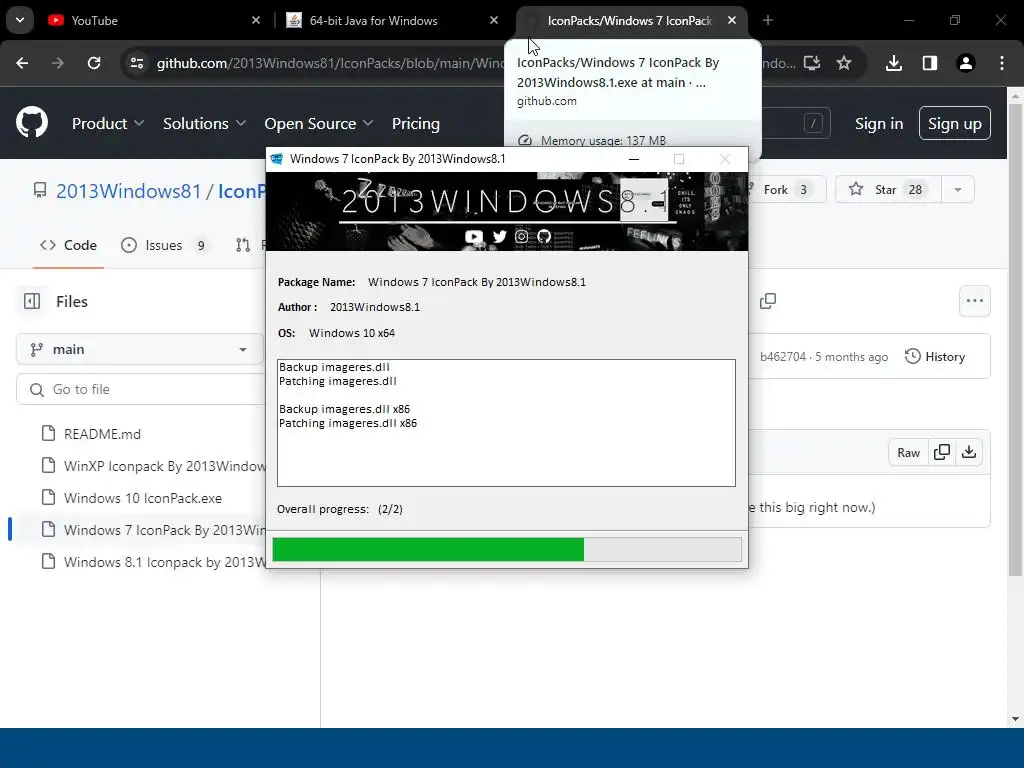
Task: Open new tab plus button
Action: point(768,20)
